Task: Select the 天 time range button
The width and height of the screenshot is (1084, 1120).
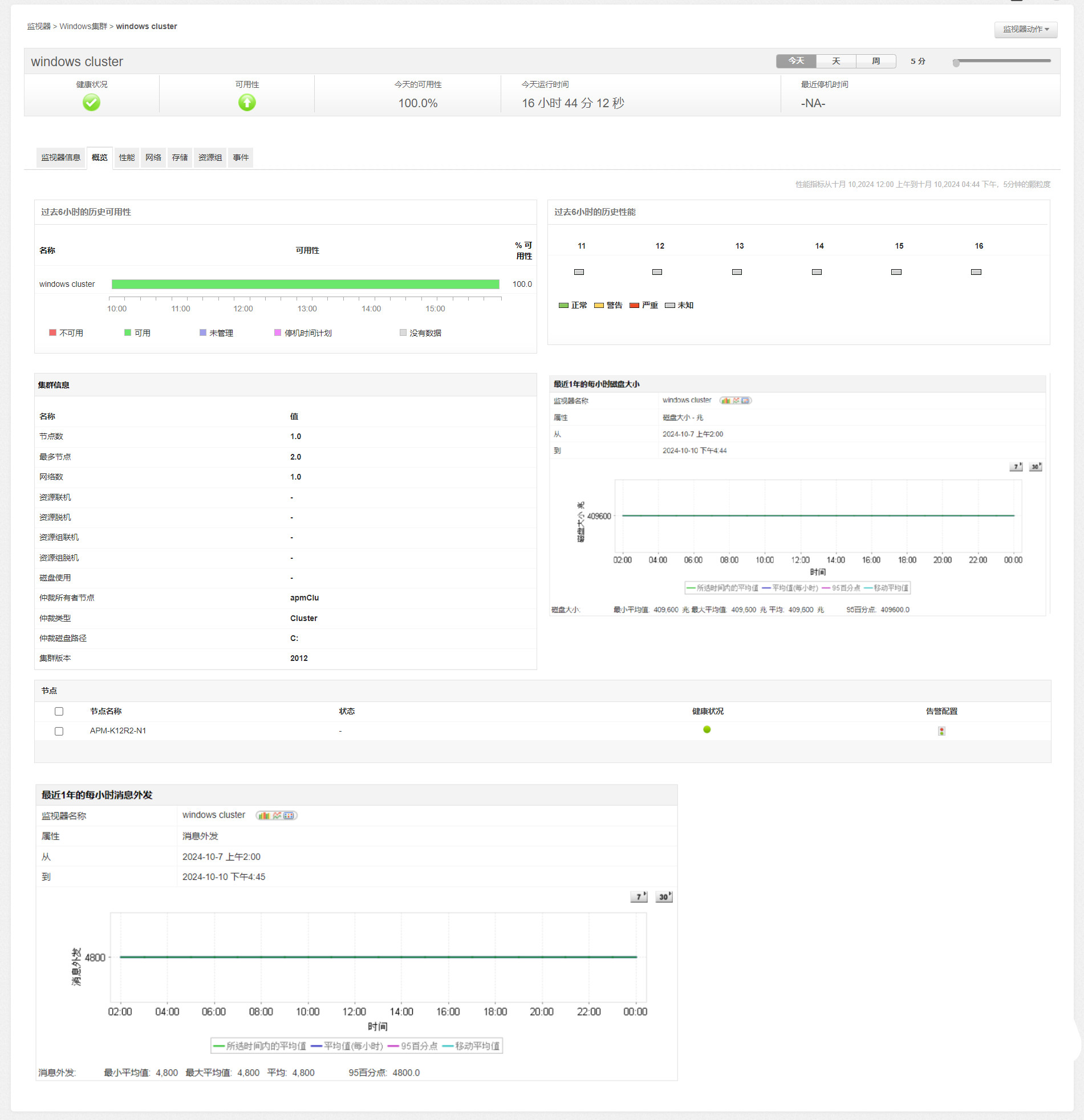Action: (836, 61)
